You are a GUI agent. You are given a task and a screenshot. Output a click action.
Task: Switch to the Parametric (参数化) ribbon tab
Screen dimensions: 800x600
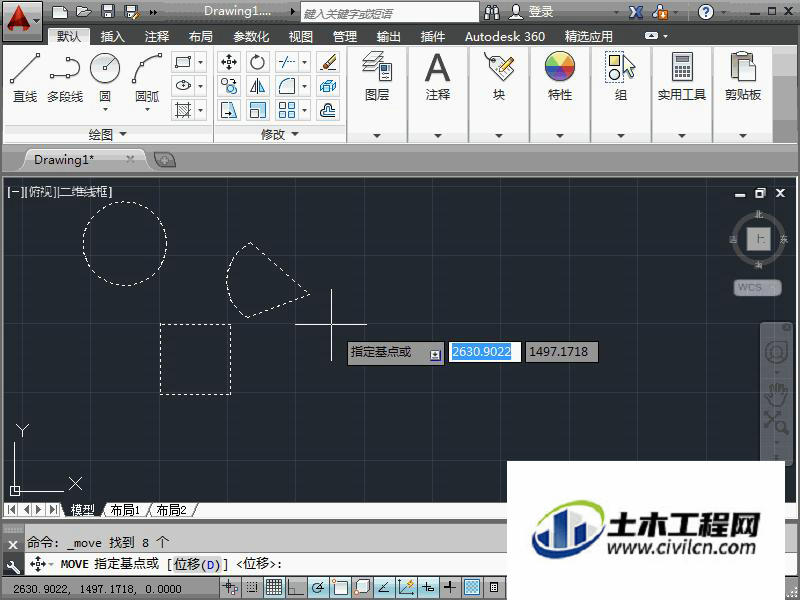pos(251,36)
